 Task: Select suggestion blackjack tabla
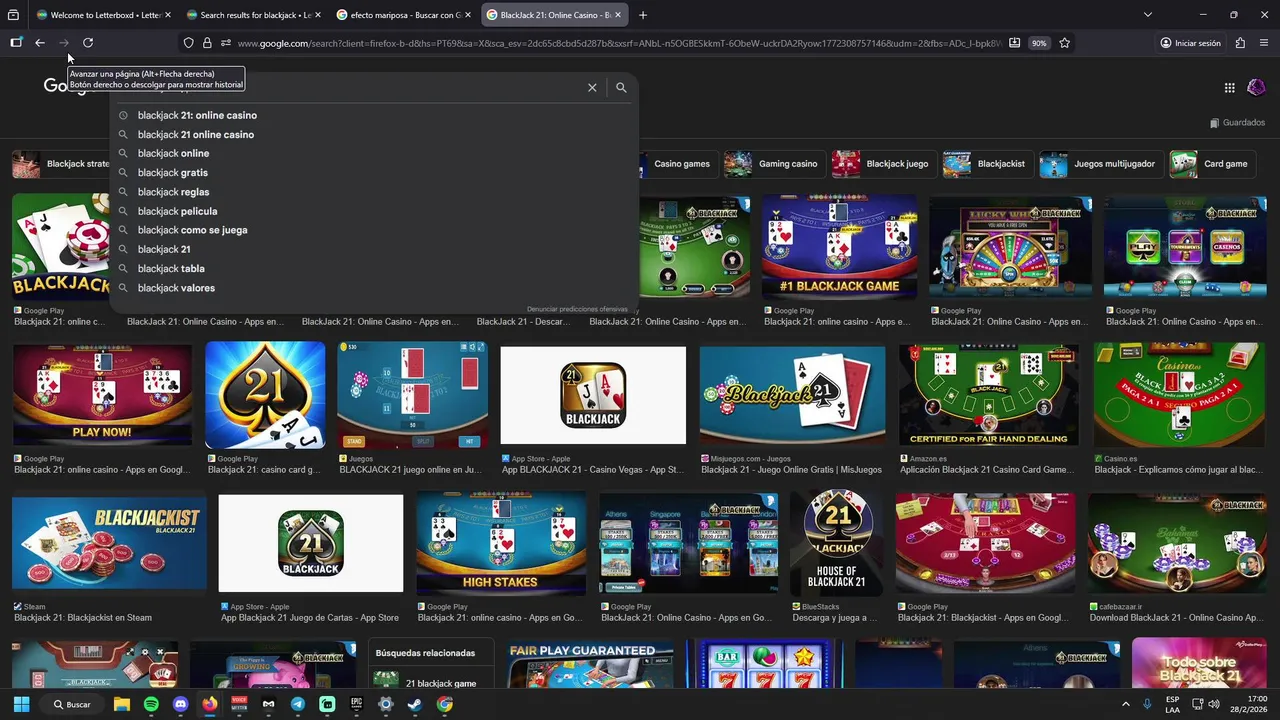171,269
